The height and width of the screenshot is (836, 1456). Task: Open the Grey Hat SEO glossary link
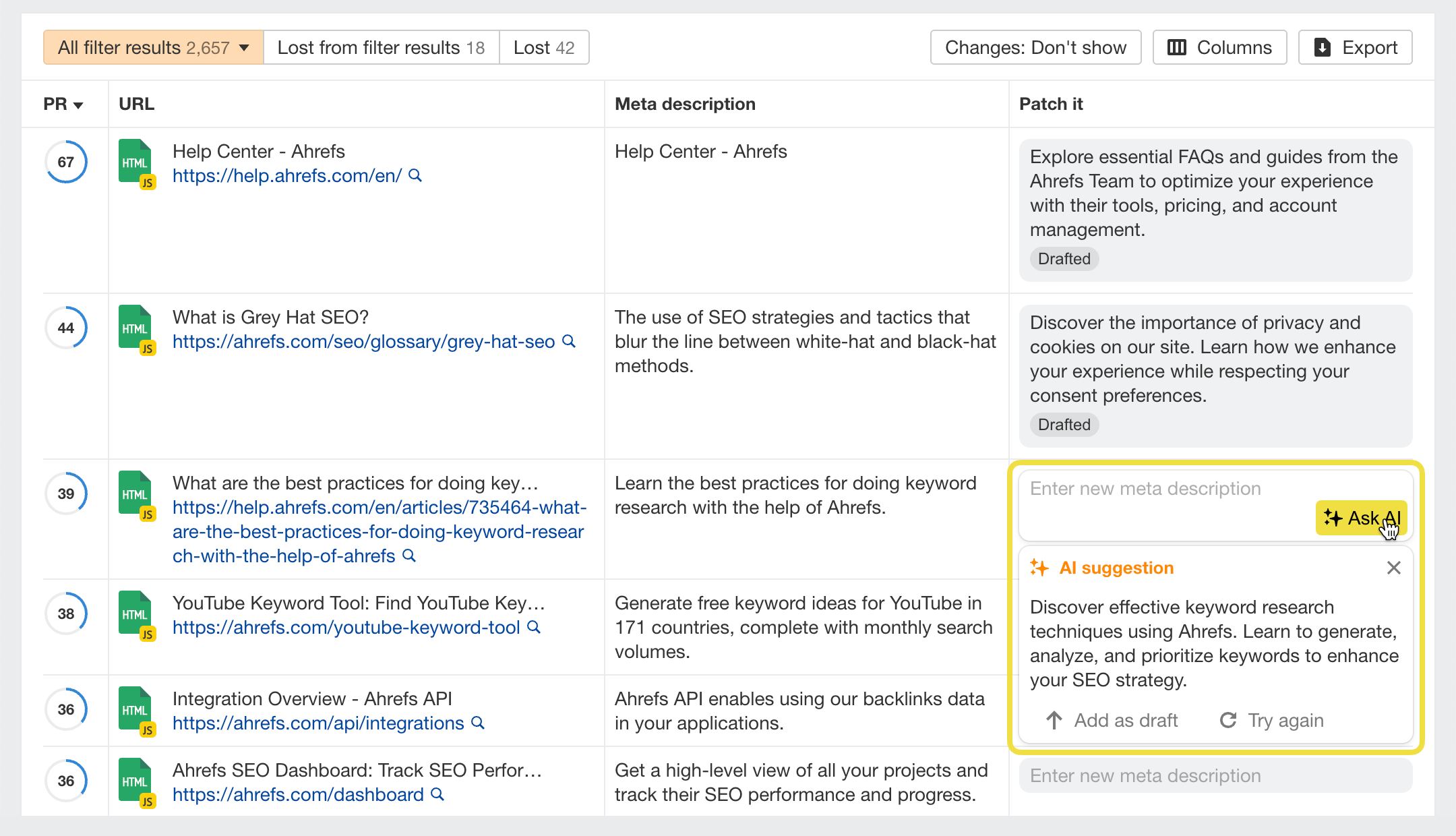tap(363, 341)
